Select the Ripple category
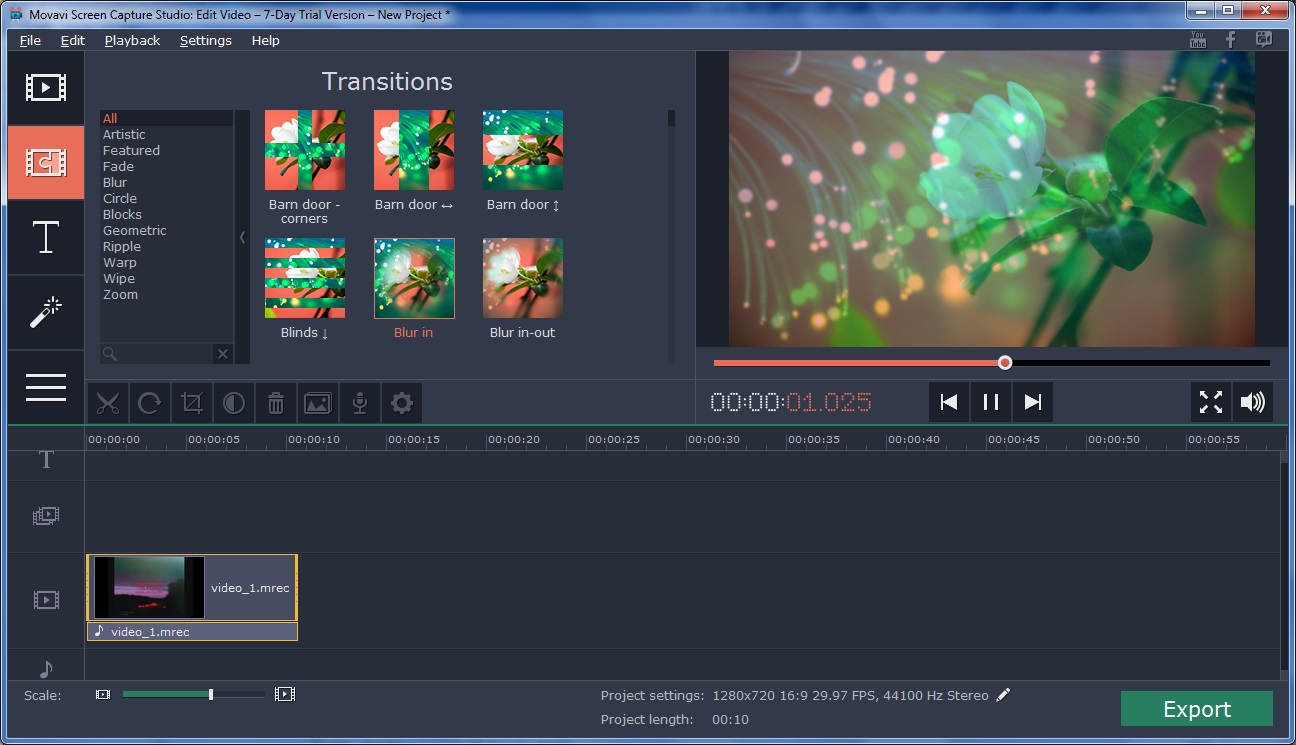The image size is (1296, 745). click(166, 246)
